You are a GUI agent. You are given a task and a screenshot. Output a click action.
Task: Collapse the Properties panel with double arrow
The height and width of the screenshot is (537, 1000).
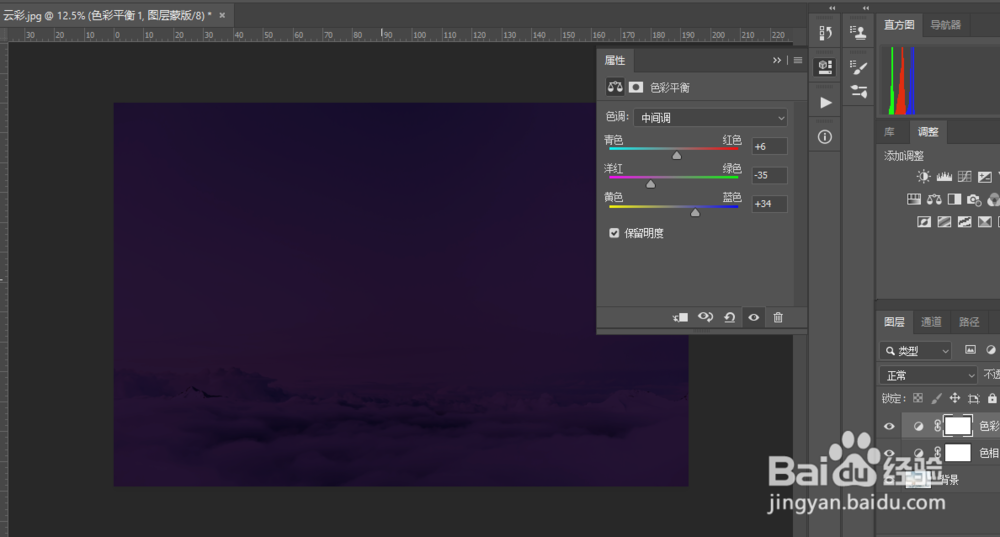pos(776,60)
